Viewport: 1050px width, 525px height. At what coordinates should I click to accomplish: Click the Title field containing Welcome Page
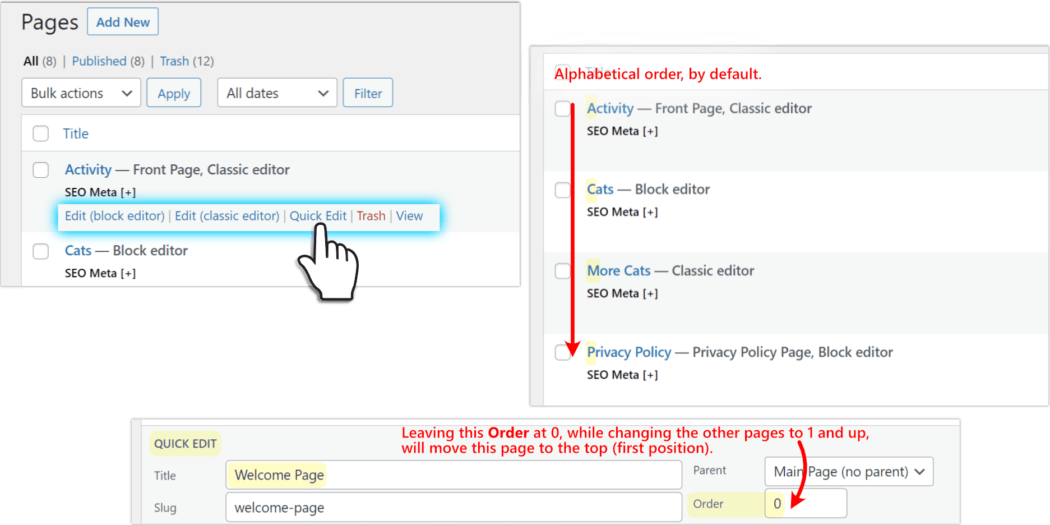pyautogui.click(x=453, y=475)
